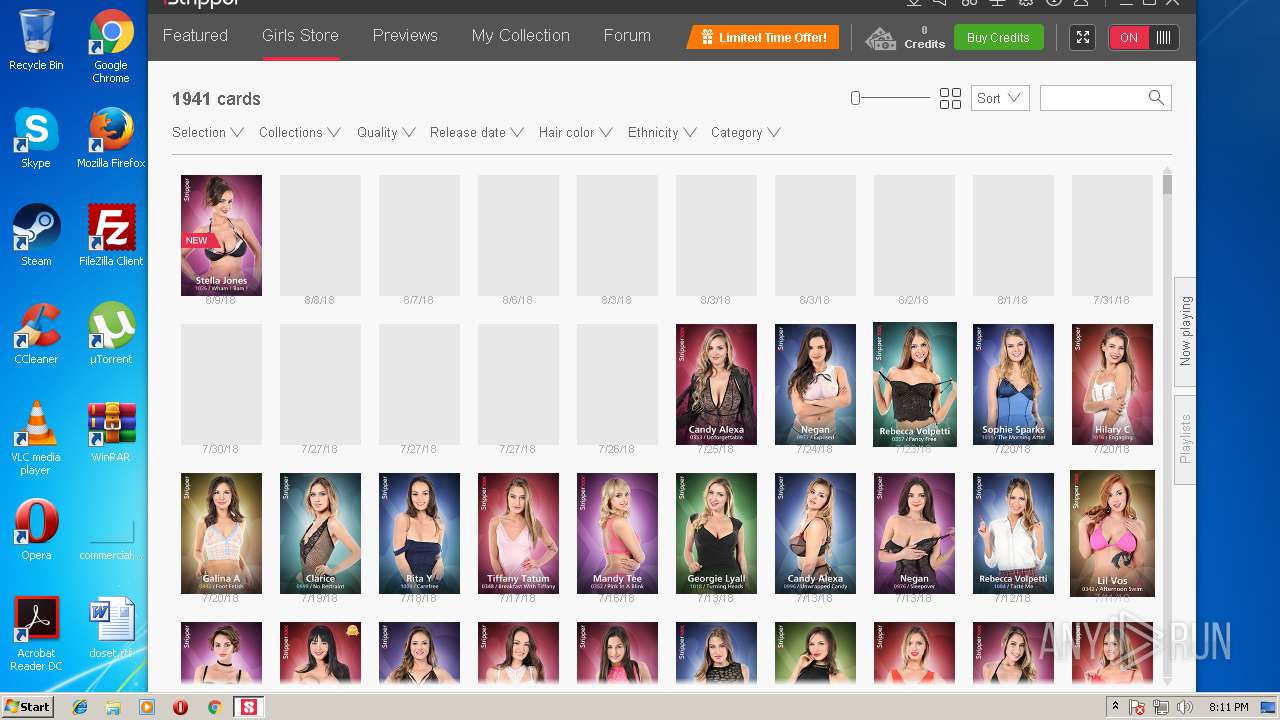Switch to the Forum tab
Screen dimensions: 1280x720
coord(627,36)
